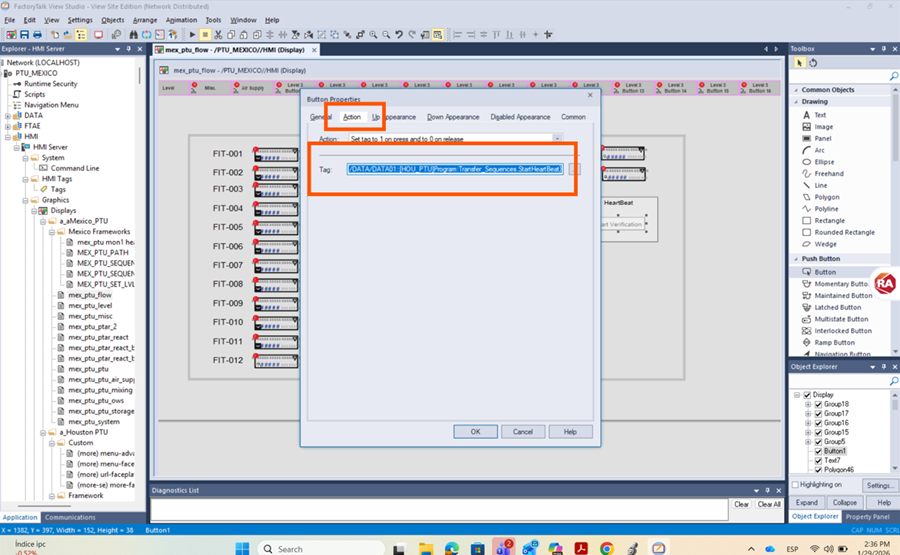Select mex_ptu_level in the Explorer tree
This screenshot has height=555, width=900.
pyautogui.click(x=90, y=305)
